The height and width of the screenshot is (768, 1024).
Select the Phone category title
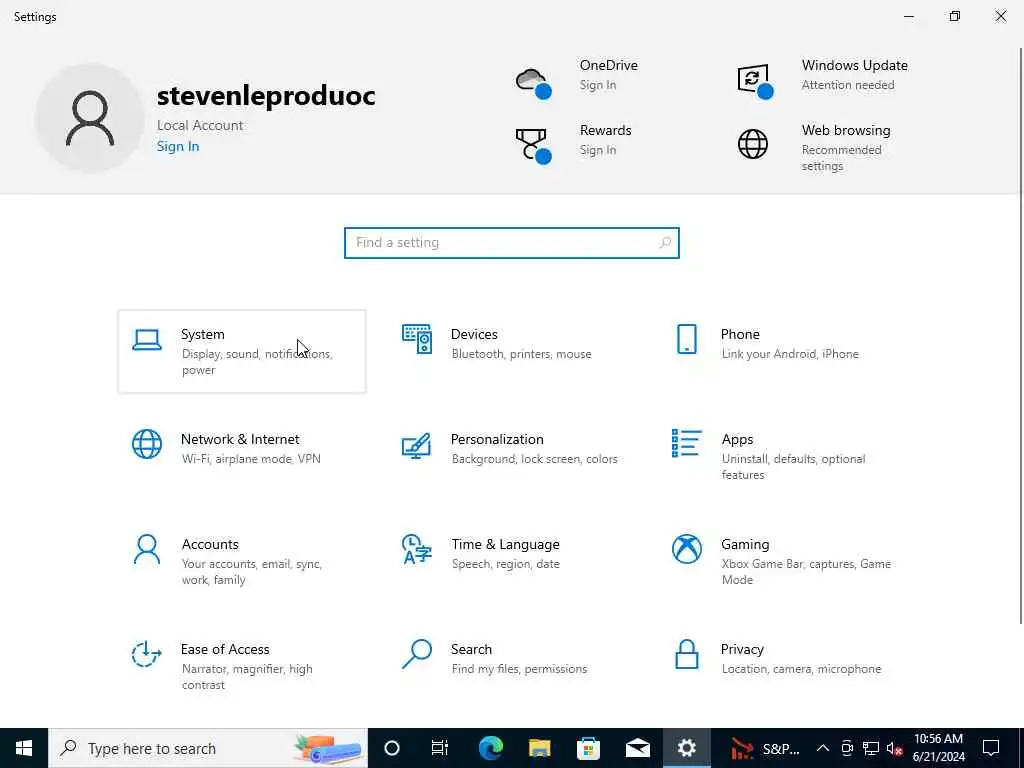click(x=740, y=334)
